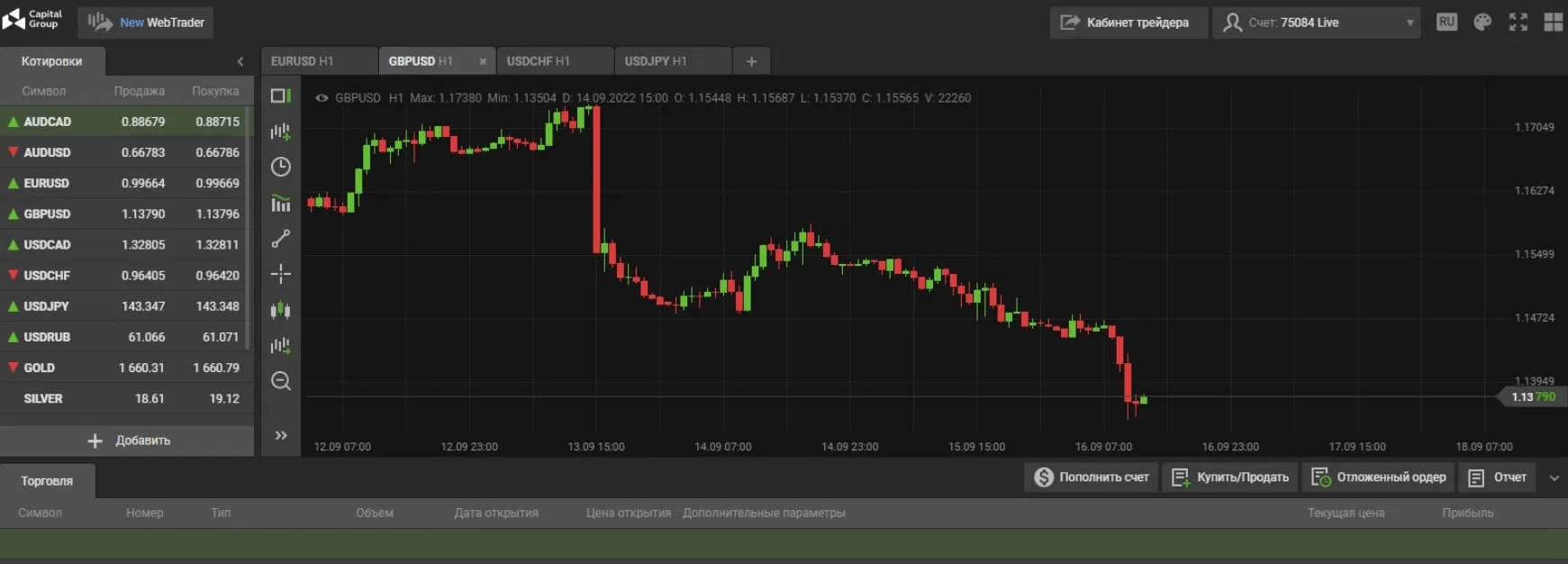
Task: Click the Покупка column header
Action: click(x=215, y=91)
